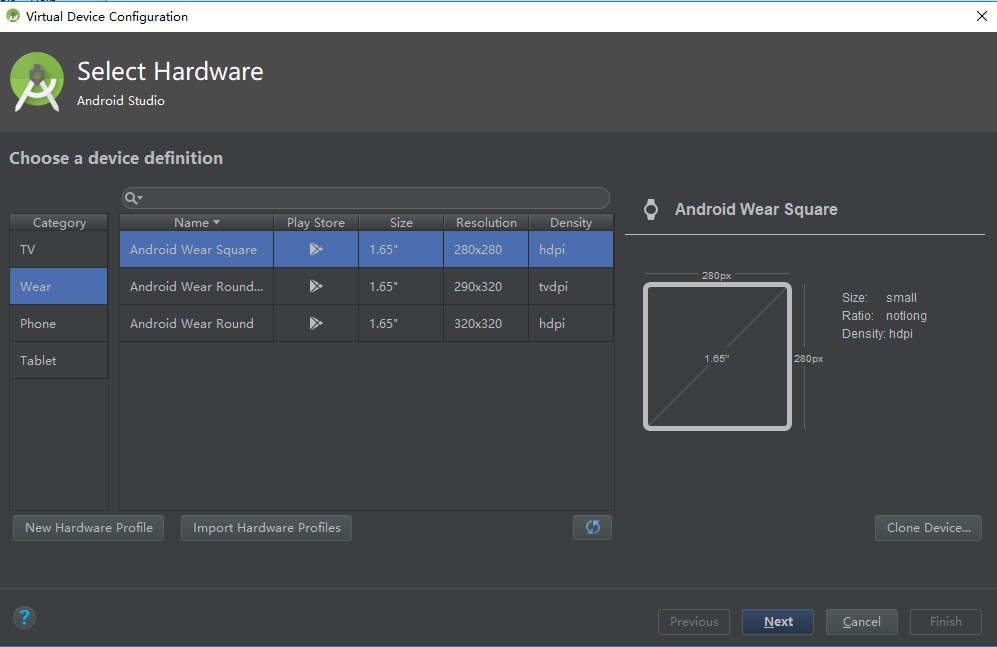997x647 pixels.
Task: Focus the device search input field
Action: [366, 198]
